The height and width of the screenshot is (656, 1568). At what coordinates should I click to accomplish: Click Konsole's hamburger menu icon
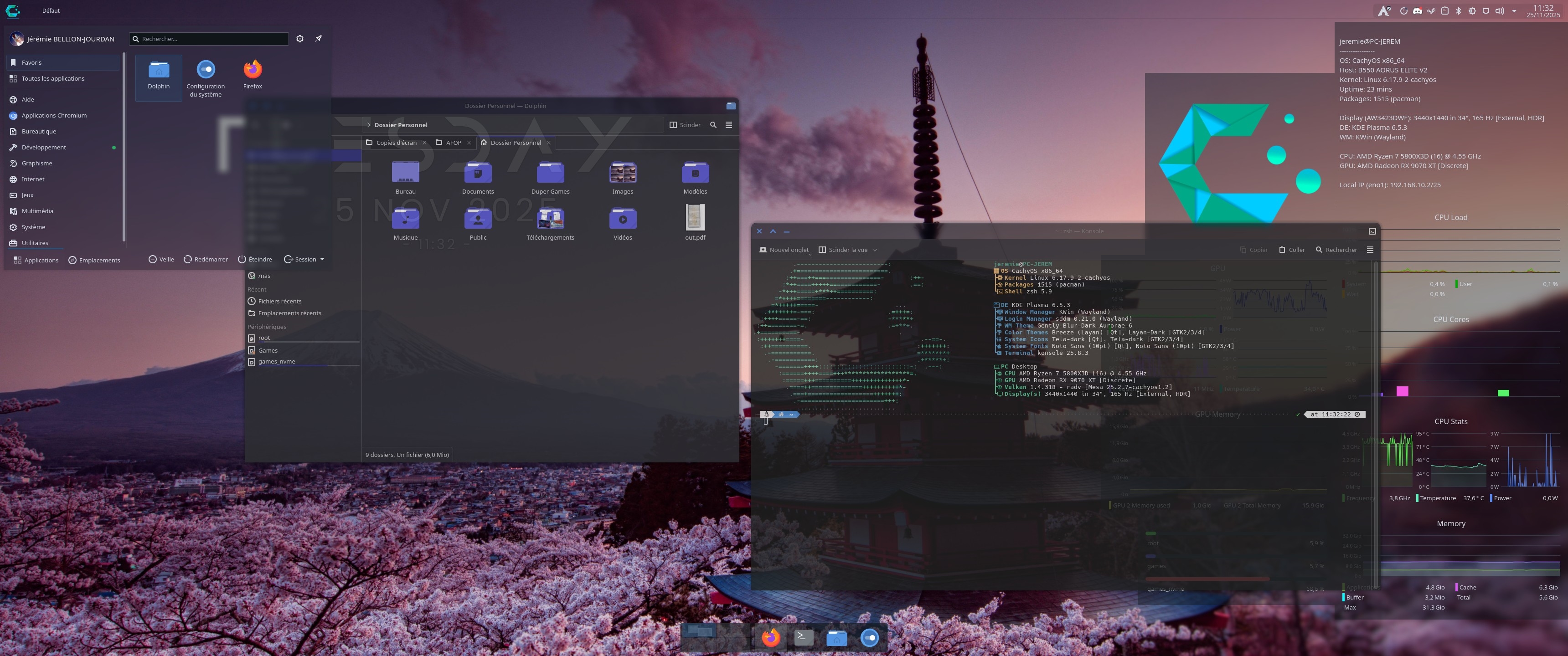[x=1370, y=250]
